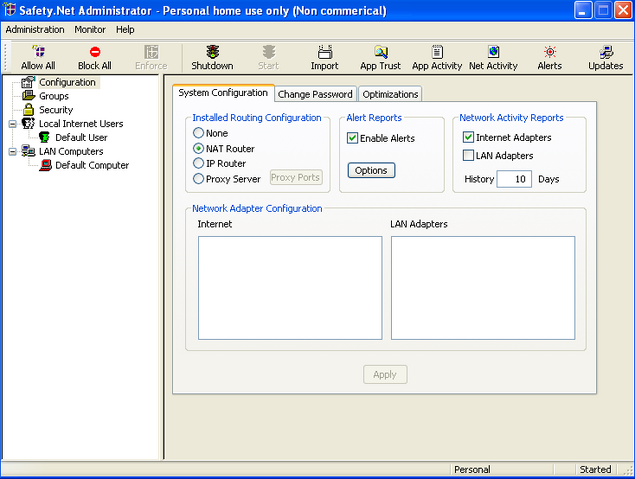
Task: Click the Block All stop icon
Action: pos(95,52)
